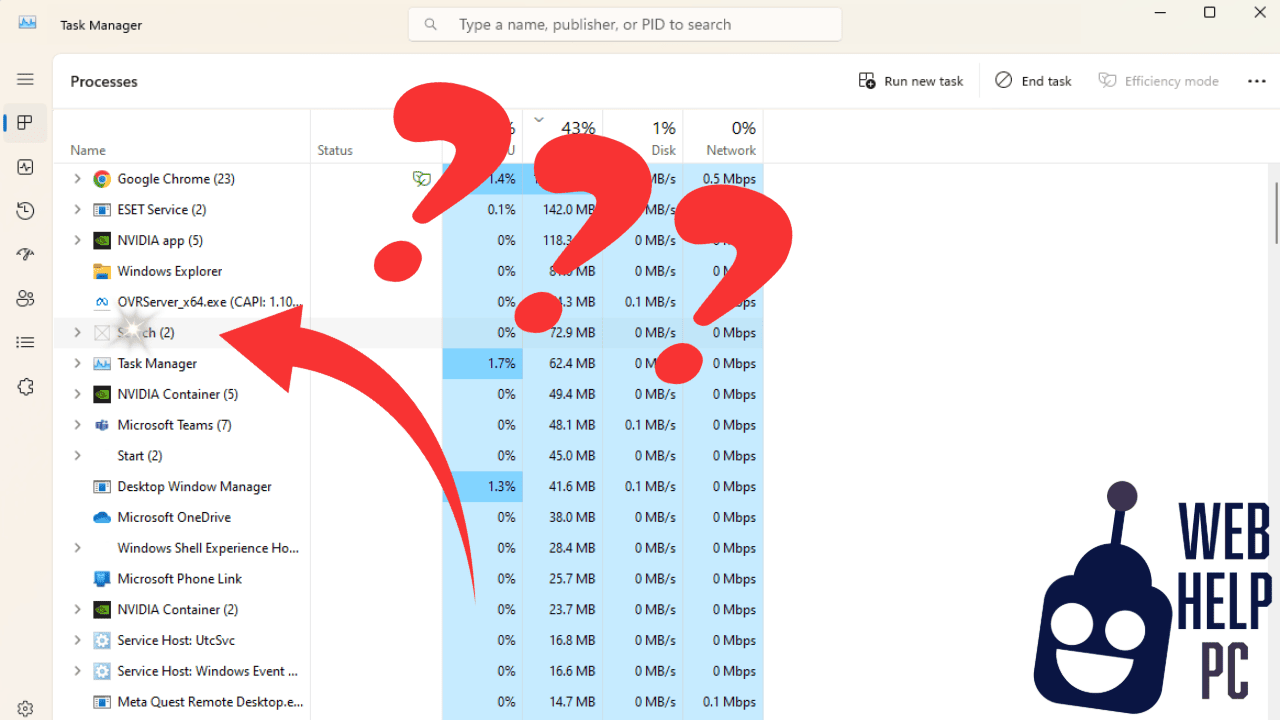This screenshot has width=1280, height=720.
Task: Select the Processes sidebar icon
Action: tap(25, 123)
